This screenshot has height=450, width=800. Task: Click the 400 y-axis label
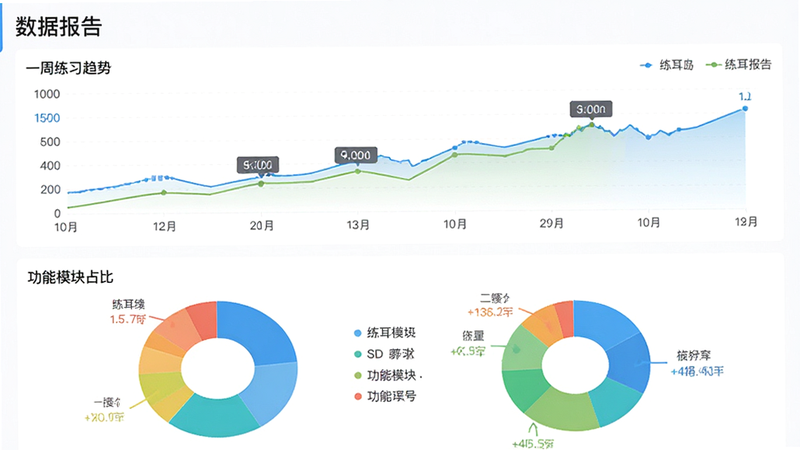tap(50, 166)
